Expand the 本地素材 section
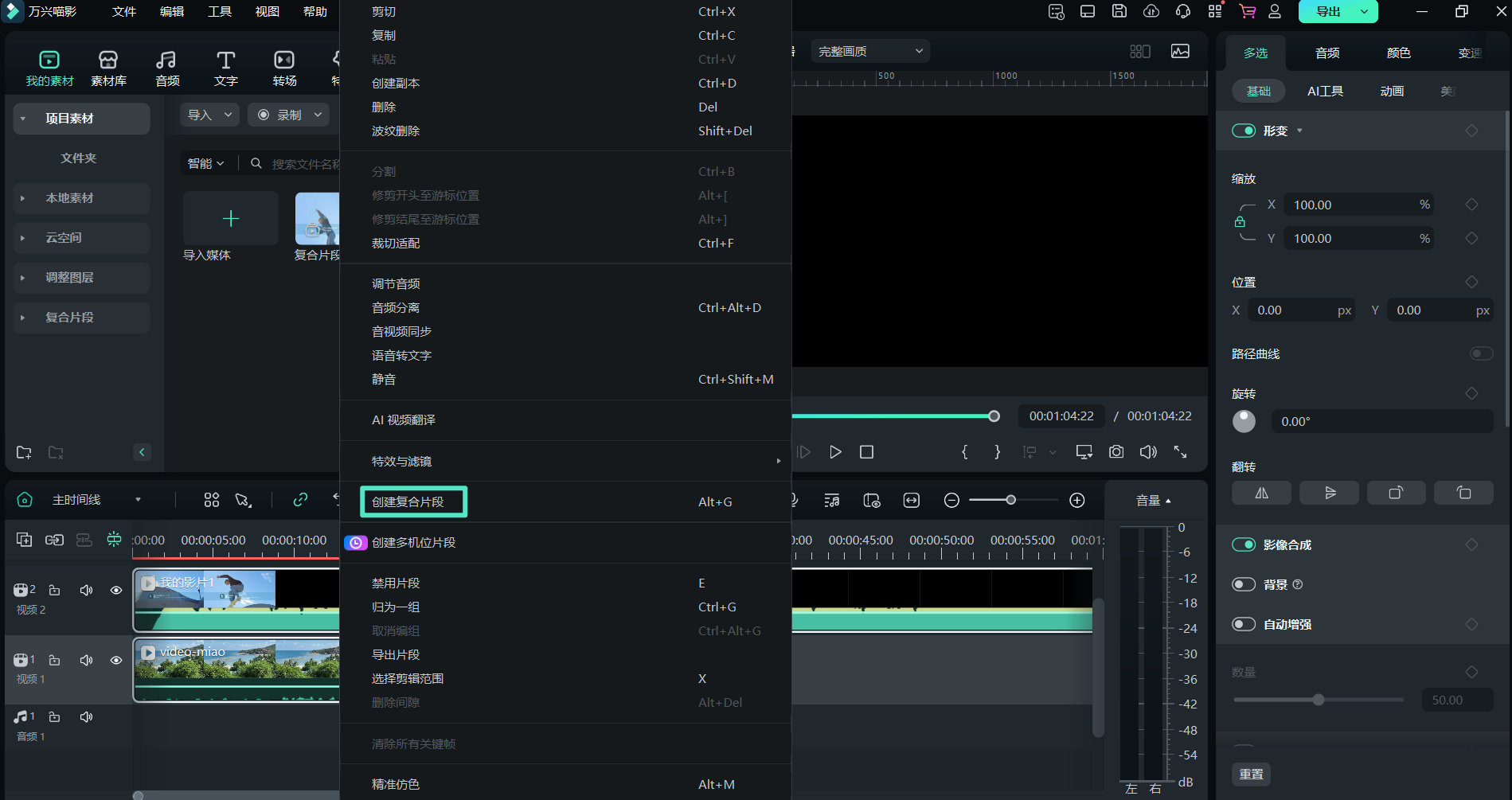 tap(21, 198)
